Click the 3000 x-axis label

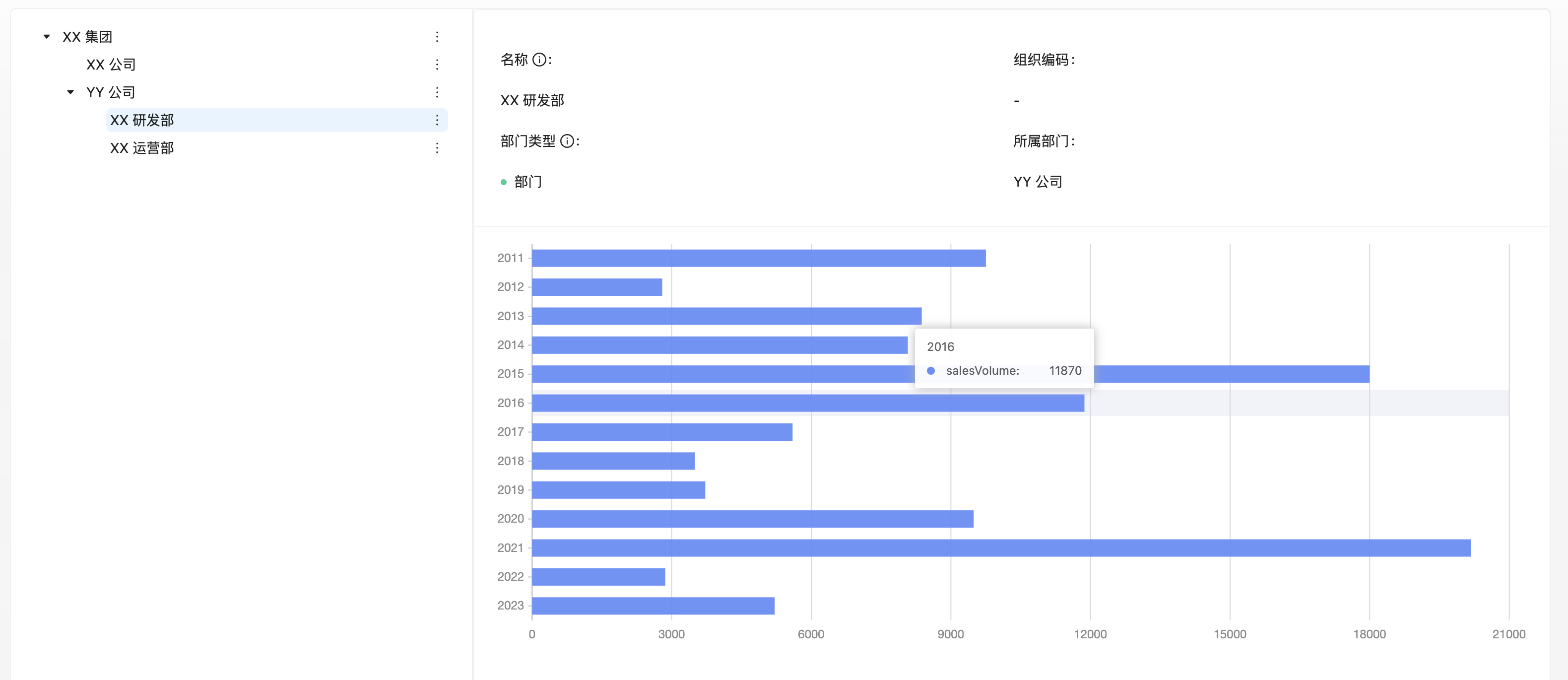(671, 634)
